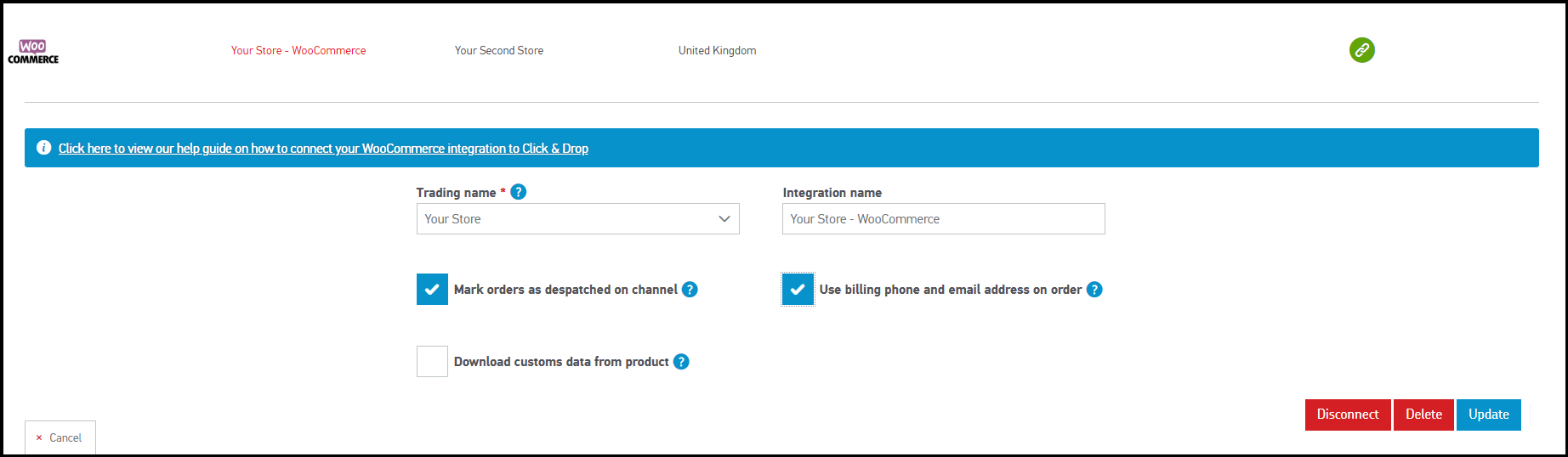Enable Download customs data from product
The width and height of the screenshot is (1568, 457).
point(432,362)
